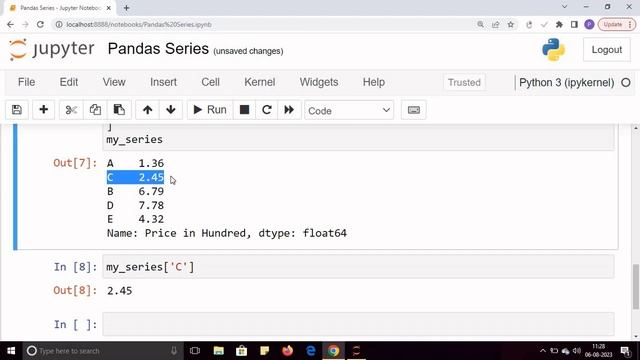Click the empty code cell at bottom
Image resolution: width=640 pixels, height=360 pixels.
358,324
